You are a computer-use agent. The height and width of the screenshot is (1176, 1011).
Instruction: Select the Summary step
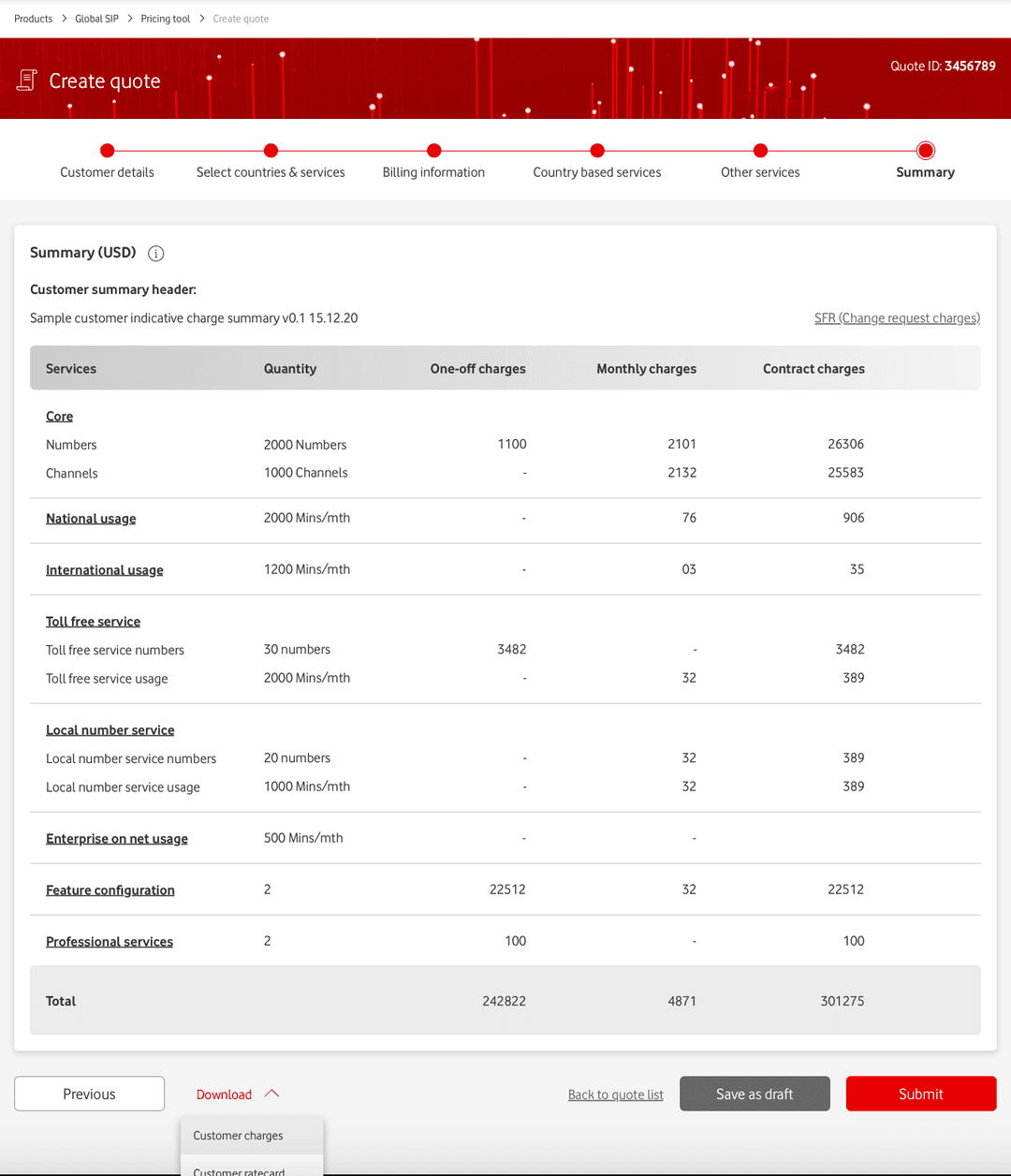pos(925,172)
